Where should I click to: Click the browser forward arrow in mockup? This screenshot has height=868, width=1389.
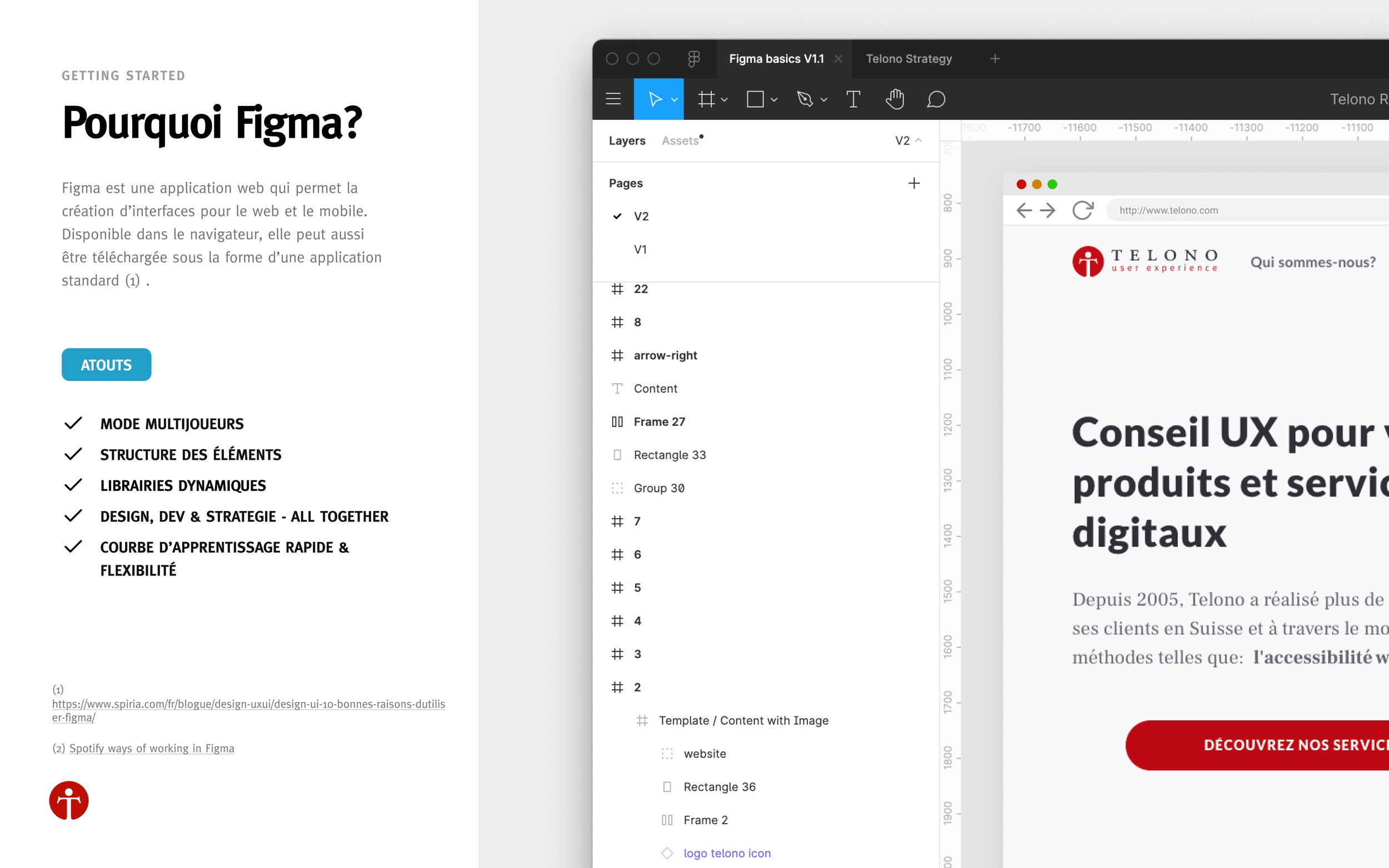tap(1047, 210)
